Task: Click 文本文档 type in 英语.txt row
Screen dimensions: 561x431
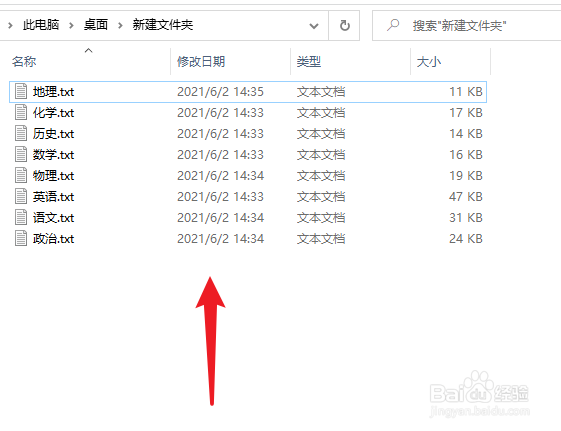Action: pyautogui.click(x=321, y=197)
